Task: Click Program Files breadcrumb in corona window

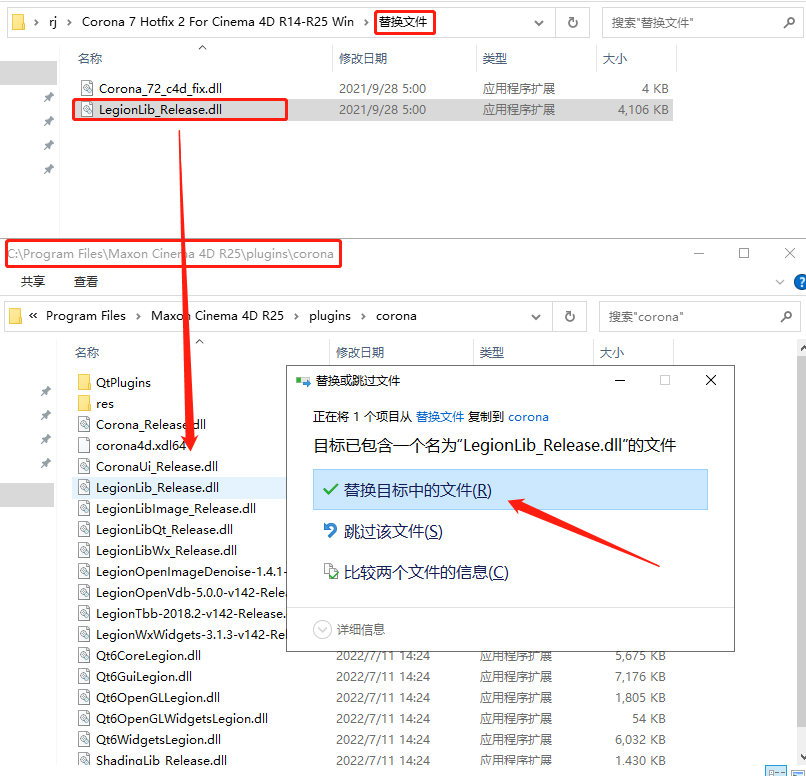Action: tap(86, 316)
